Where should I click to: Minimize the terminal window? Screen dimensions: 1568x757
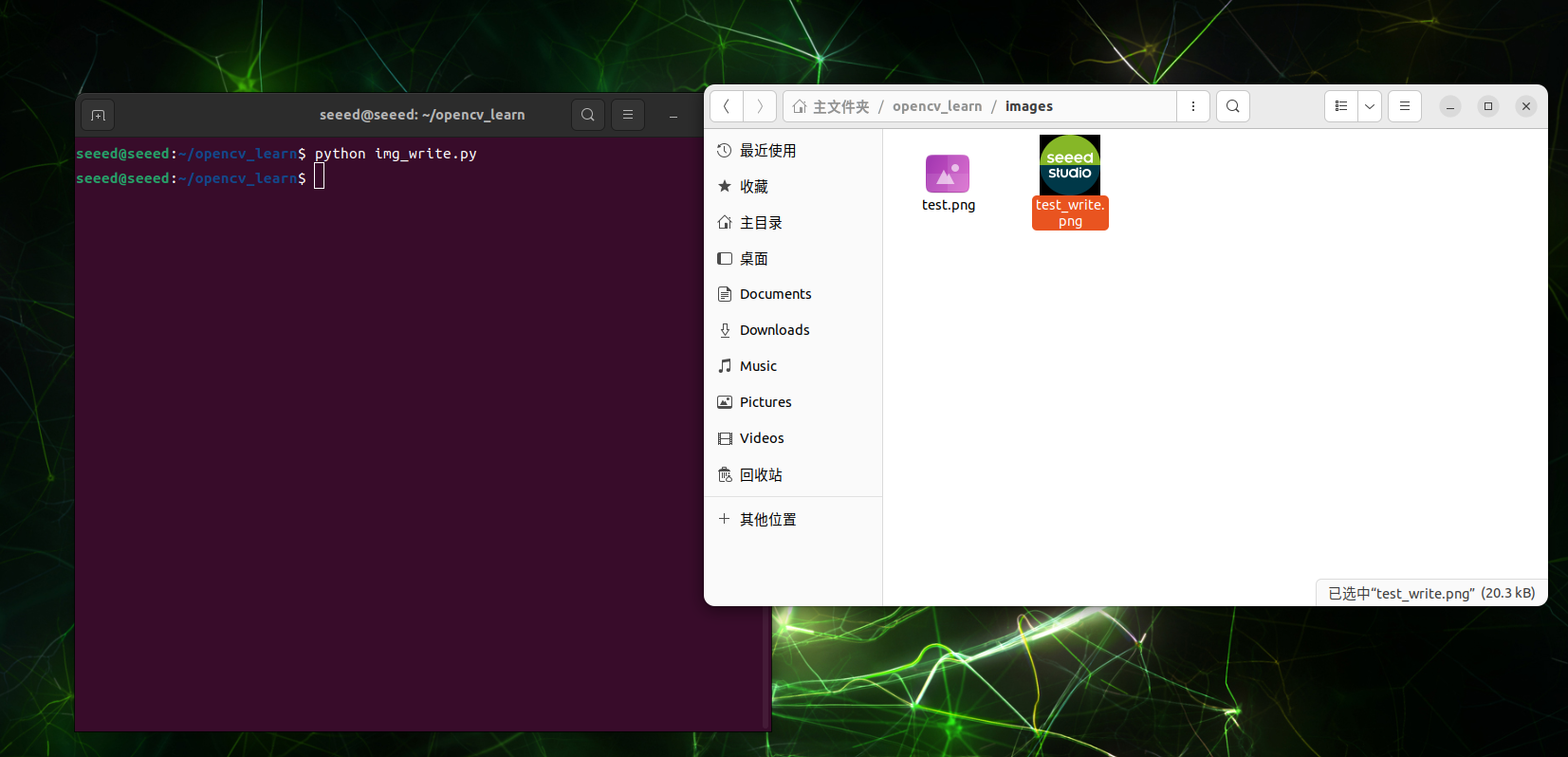pyautogui.click(x=673, y=115)
